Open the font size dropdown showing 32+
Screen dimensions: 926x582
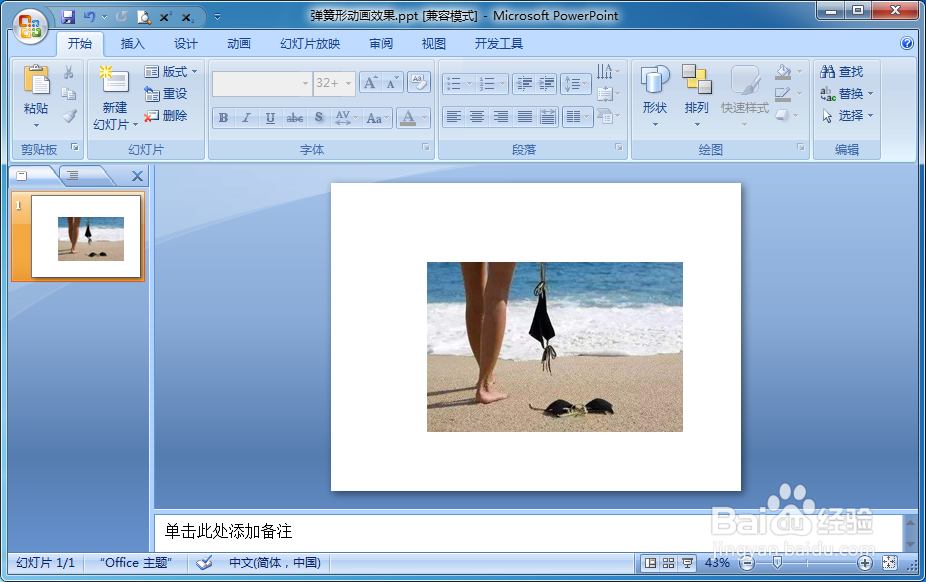(x=348, y=83)
